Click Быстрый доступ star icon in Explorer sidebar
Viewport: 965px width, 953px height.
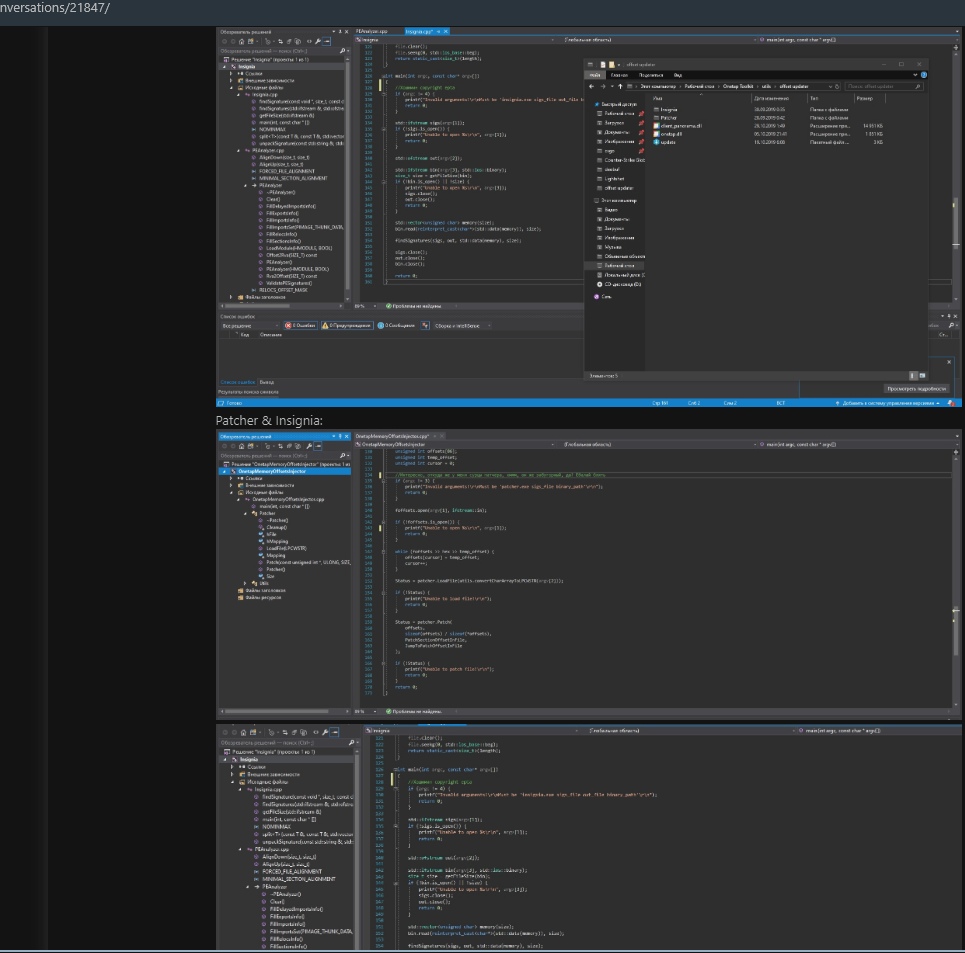[596, 104]
